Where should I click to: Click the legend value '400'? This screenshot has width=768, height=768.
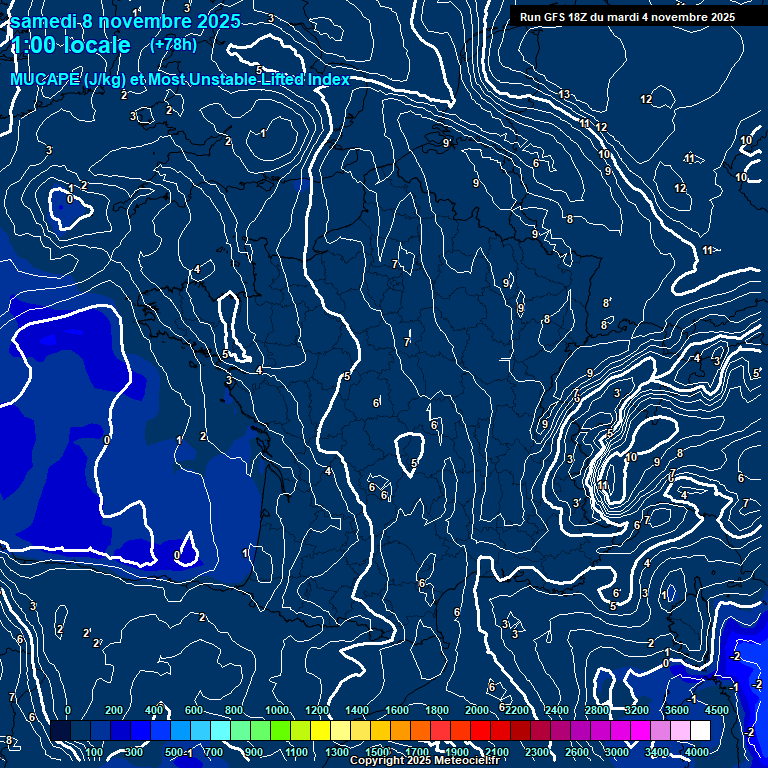click(x=154, y=710)
